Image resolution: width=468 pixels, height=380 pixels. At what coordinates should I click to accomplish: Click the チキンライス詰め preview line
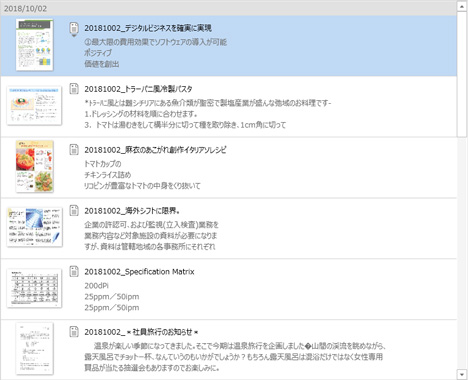coord(108,175)
